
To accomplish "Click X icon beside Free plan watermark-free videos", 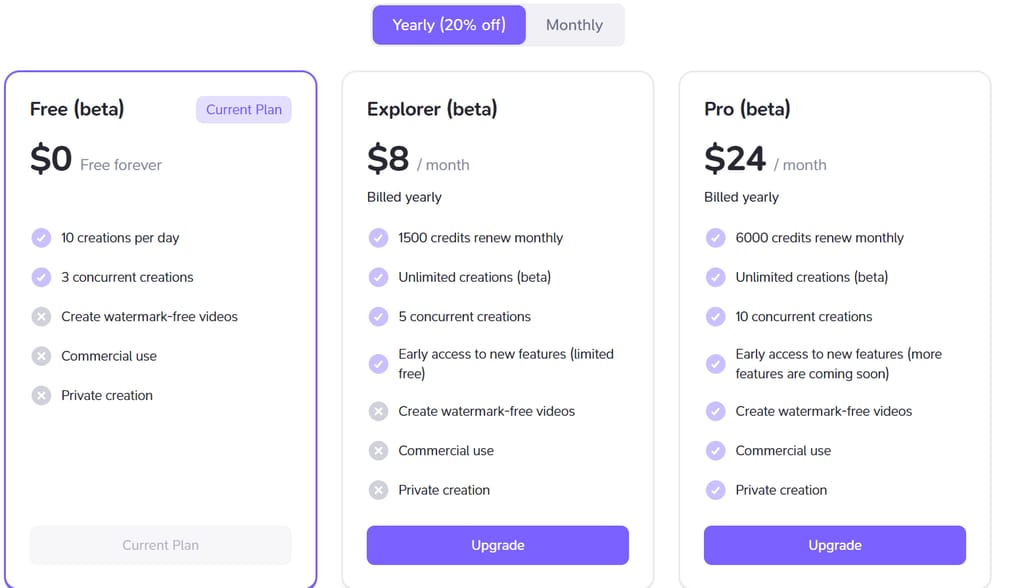I will click(41, 317).
